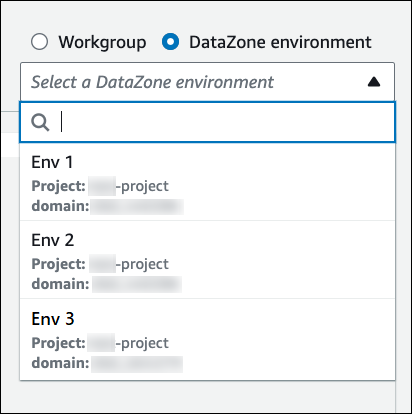Click the Workgroup label text
Screen dimensions: 412x414
pyautogui.click(x=102, y=42)
